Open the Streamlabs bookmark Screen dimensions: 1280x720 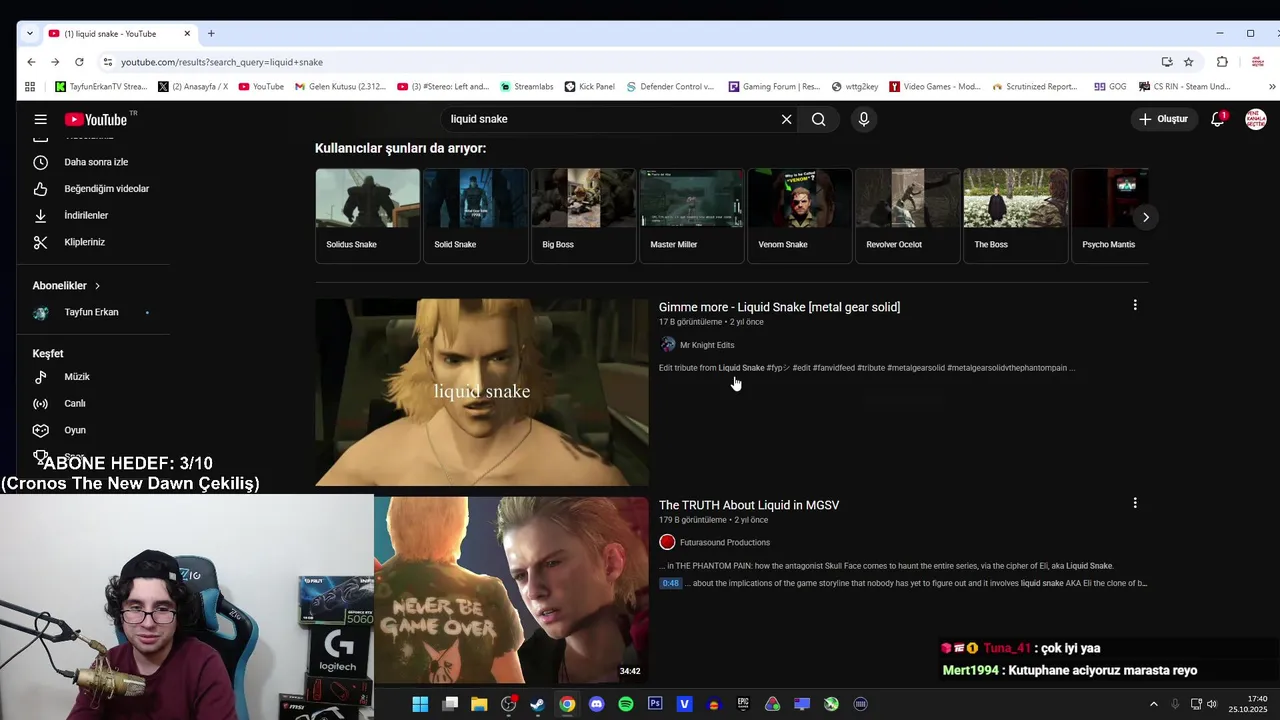527,87
